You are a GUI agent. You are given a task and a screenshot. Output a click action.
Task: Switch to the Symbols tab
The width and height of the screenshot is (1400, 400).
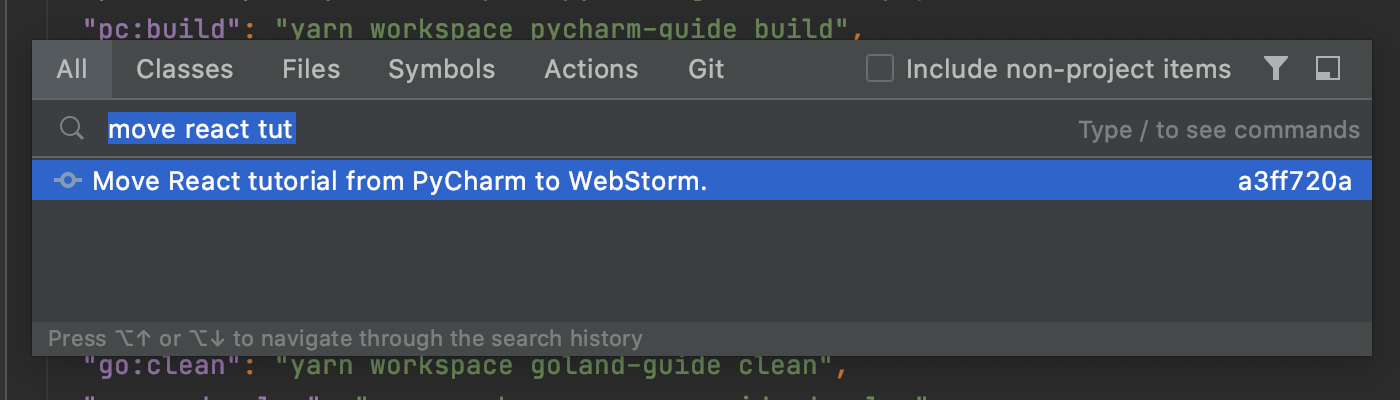pos(442,69)
